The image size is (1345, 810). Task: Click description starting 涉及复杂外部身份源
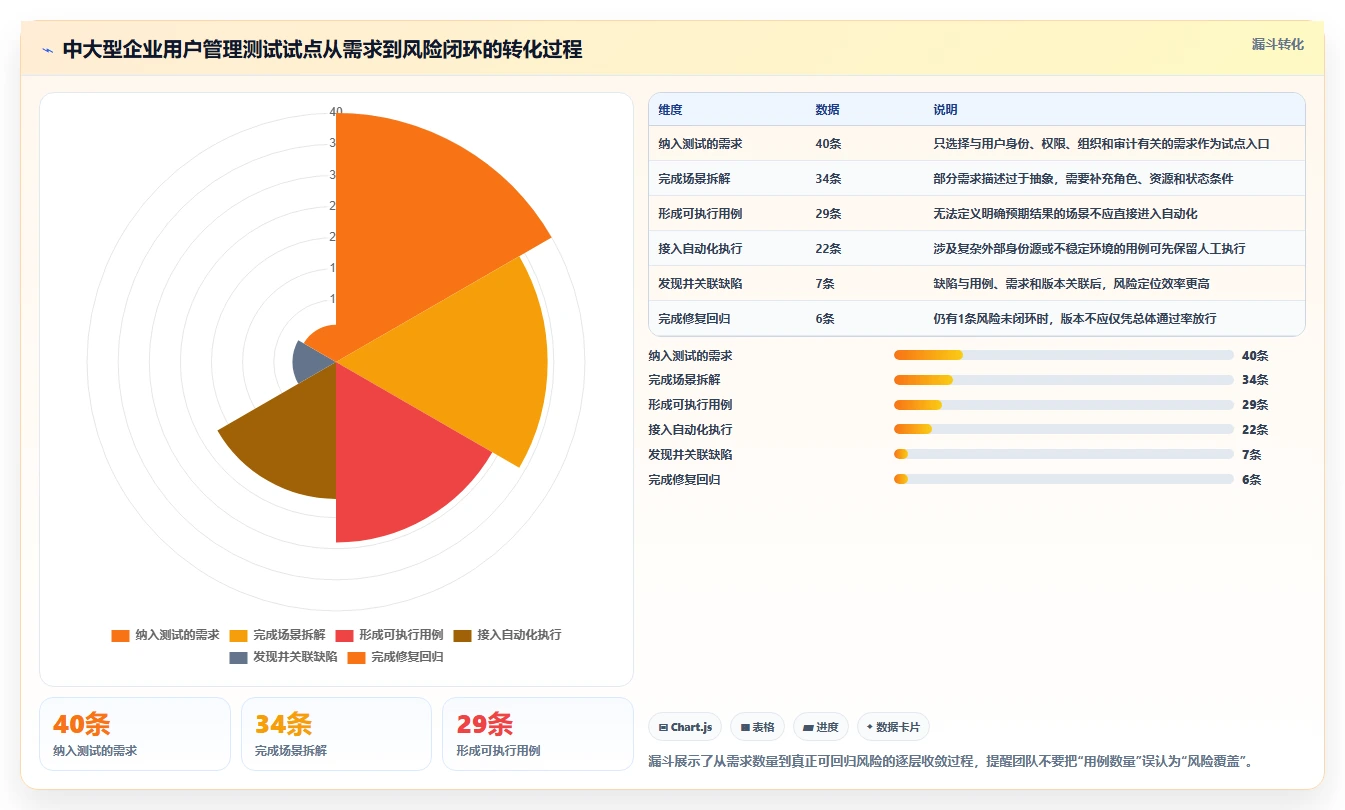click(1089, 249)
